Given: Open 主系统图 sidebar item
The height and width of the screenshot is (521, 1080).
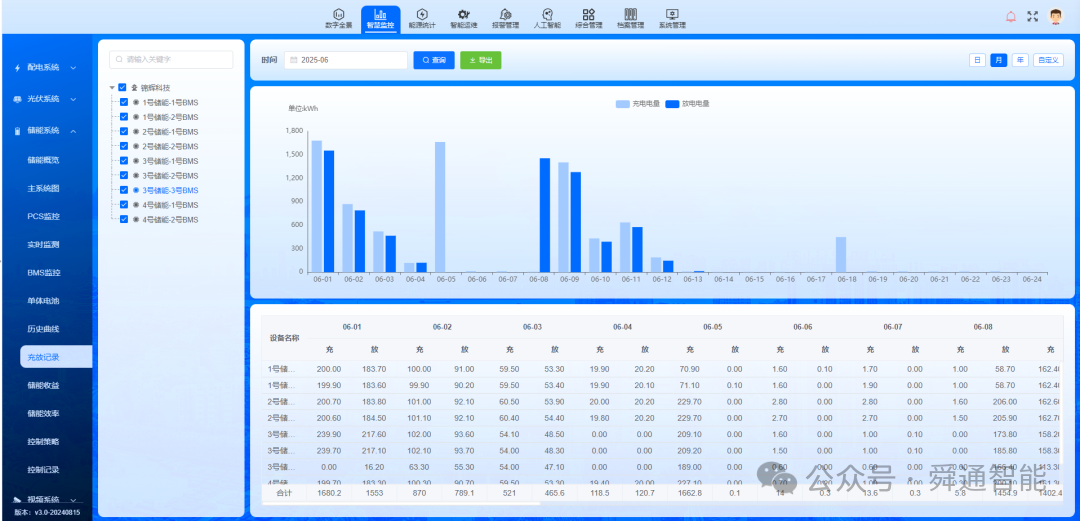Looking at the screenshot, I should 43,188.
